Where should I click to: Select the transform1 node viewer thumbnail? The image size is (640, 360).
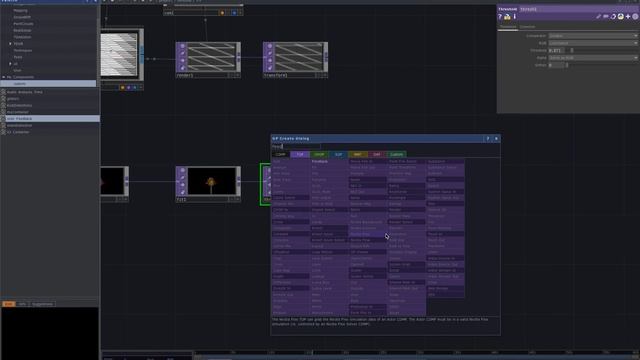tap(298, 57)
